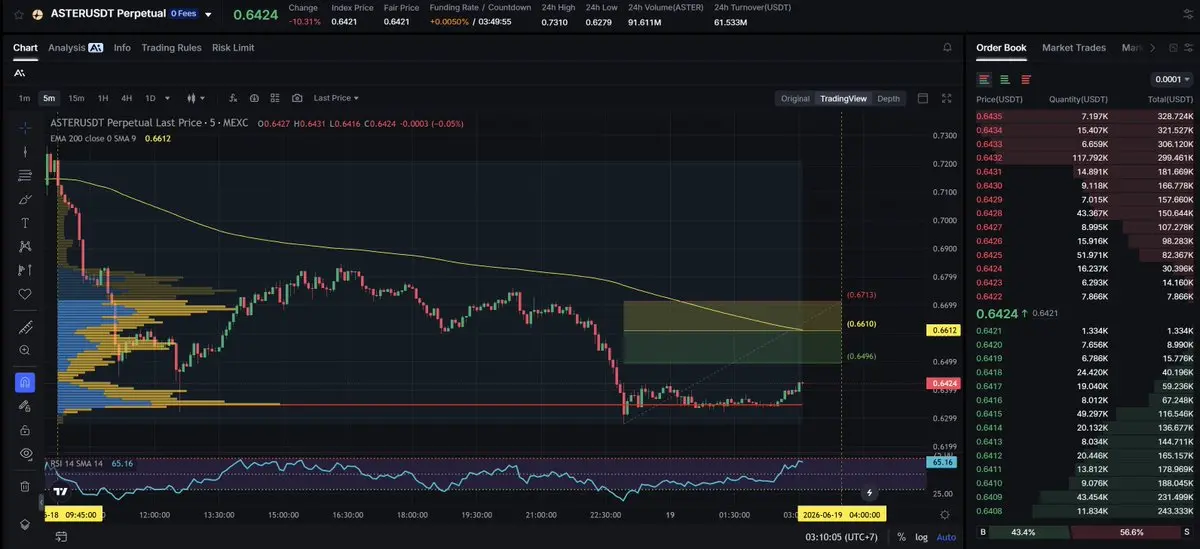Toggle lock all drawing tools
The height and width of the screenshot is (549, 1200).
point(25,429)
